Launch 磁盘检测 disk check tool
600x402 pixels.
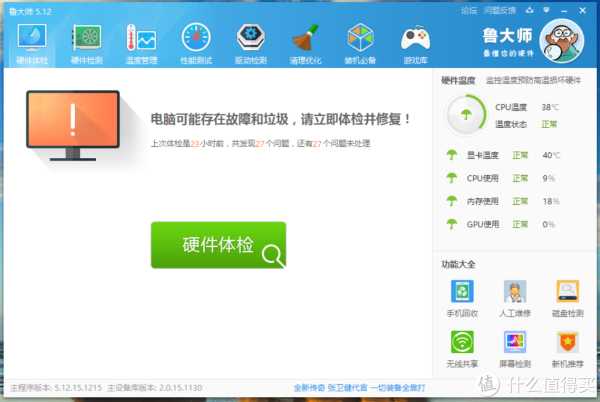coord(567,298)
